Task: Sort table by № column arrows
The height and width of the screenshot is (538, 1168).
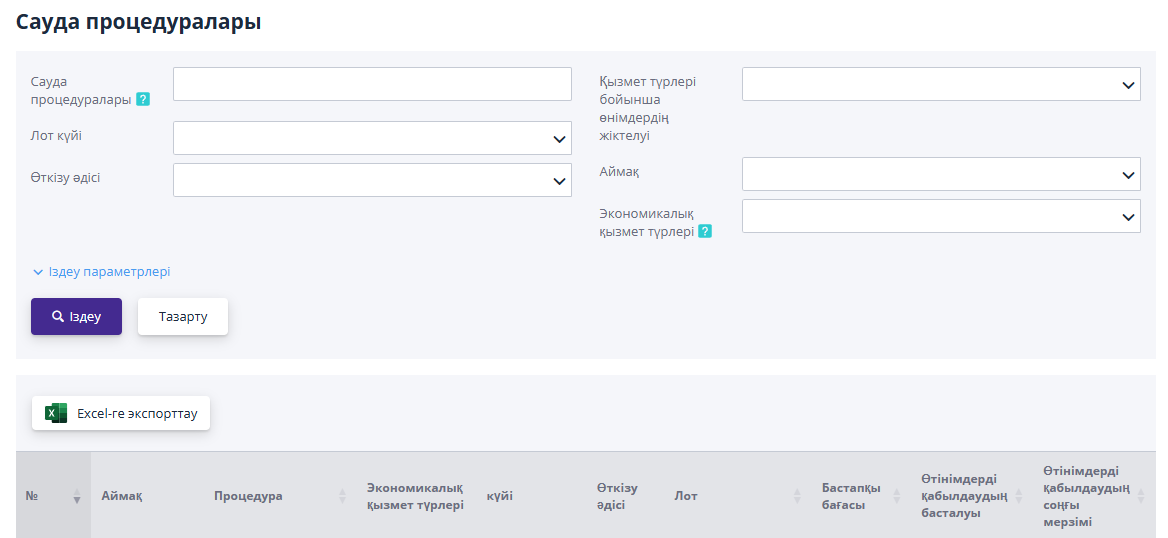Action: 77,496
